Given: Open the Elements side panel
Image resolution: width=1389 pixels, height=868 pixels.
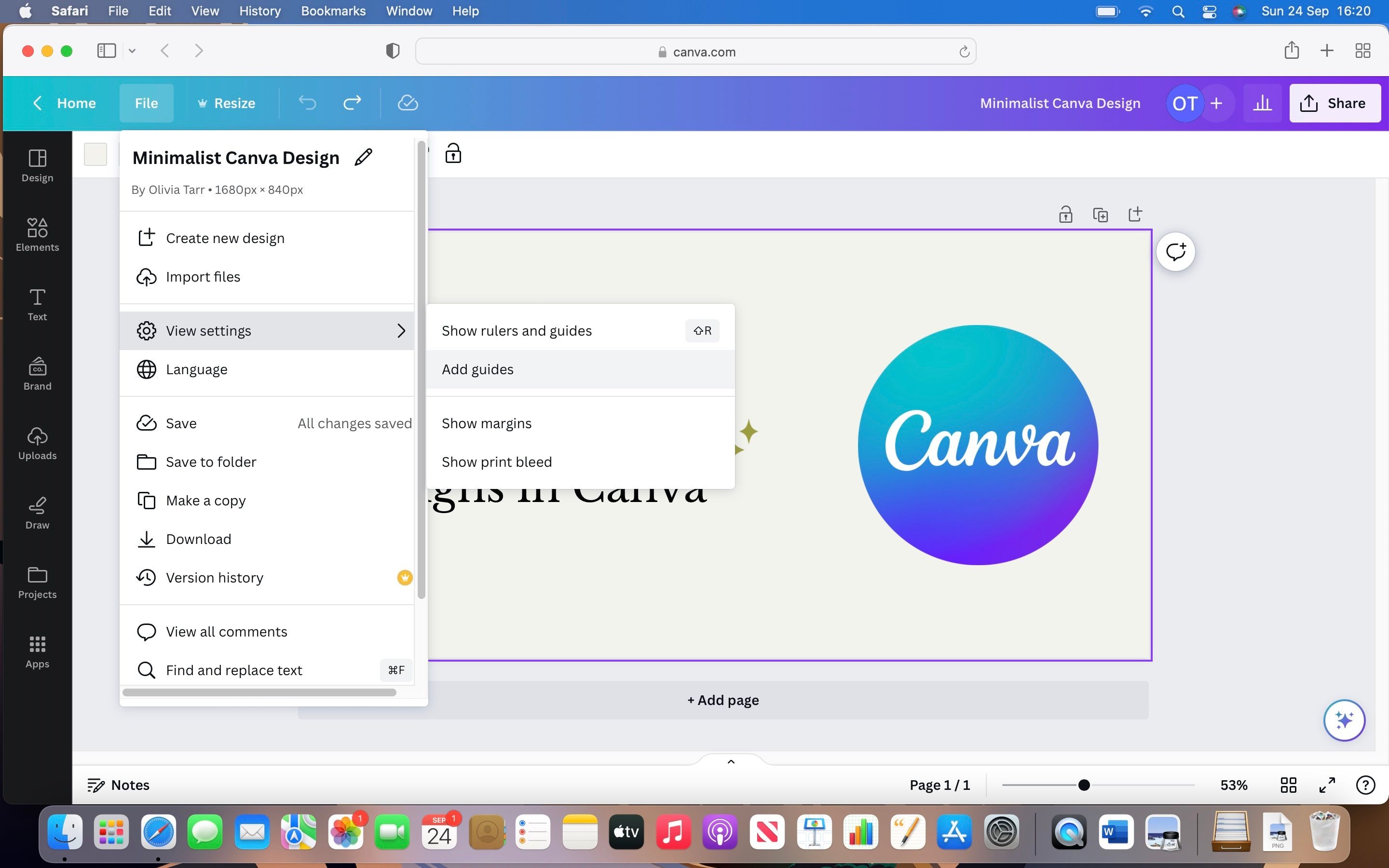Looking at the screenshot, I should (x=37, y=235).
